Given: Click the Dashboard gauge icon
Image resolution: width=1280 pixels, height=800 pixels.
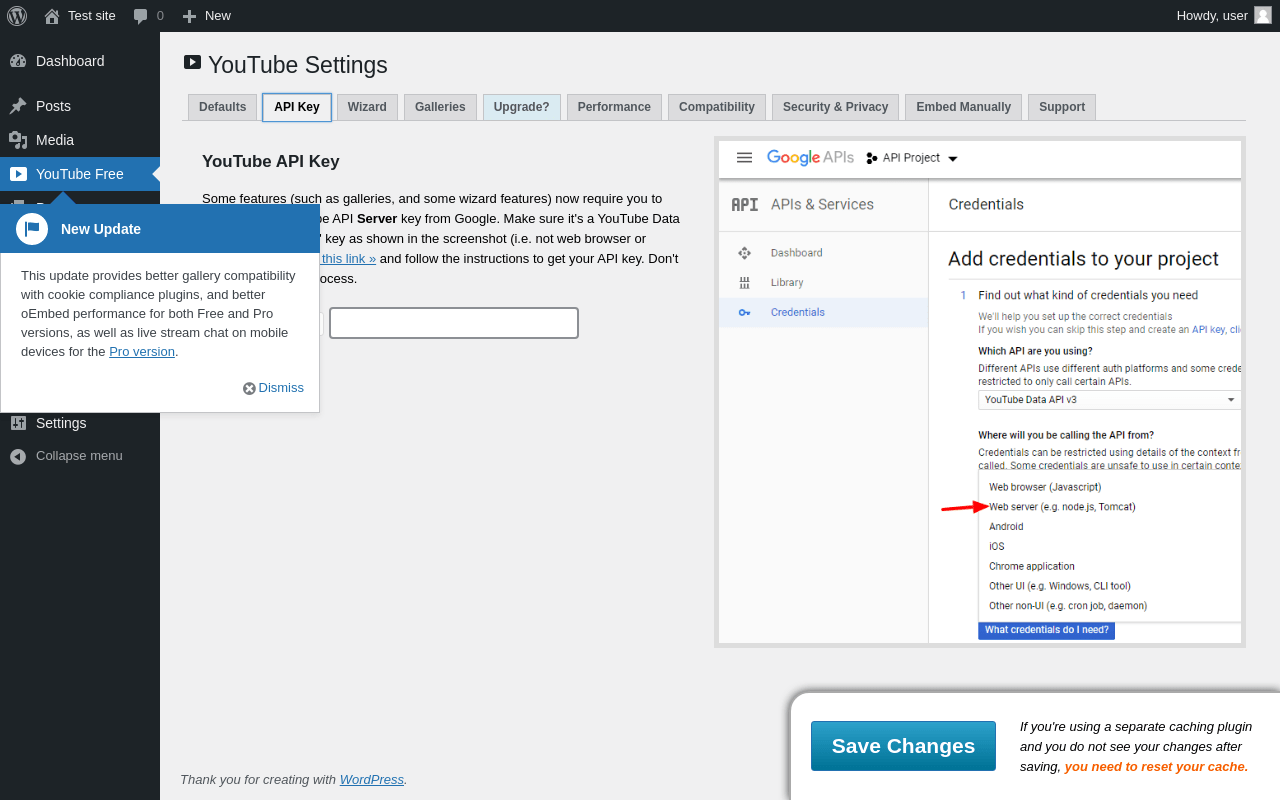Looking at the screenshot, I should 18,61.
